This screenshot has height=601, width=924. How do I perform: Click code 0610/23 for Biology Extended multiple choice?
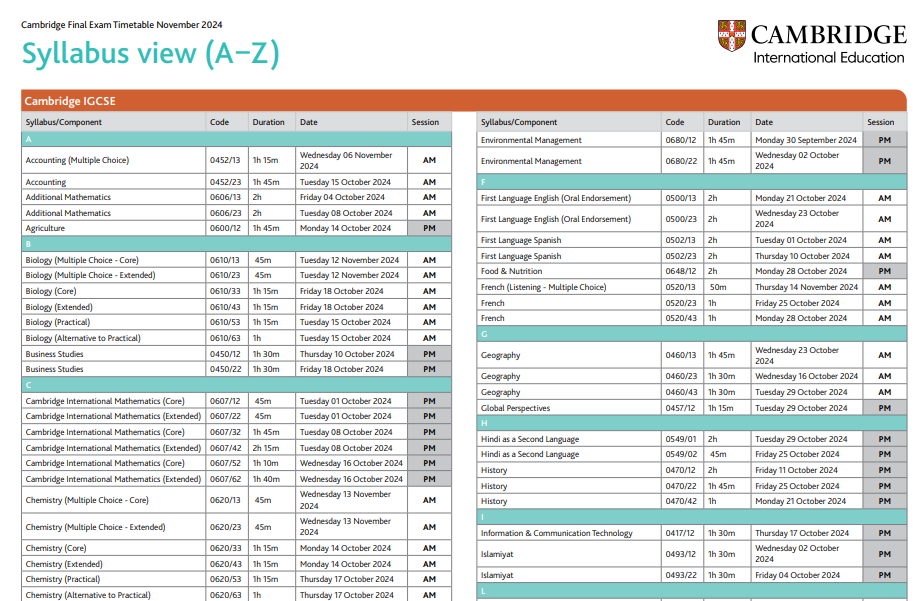click(225, 275)
